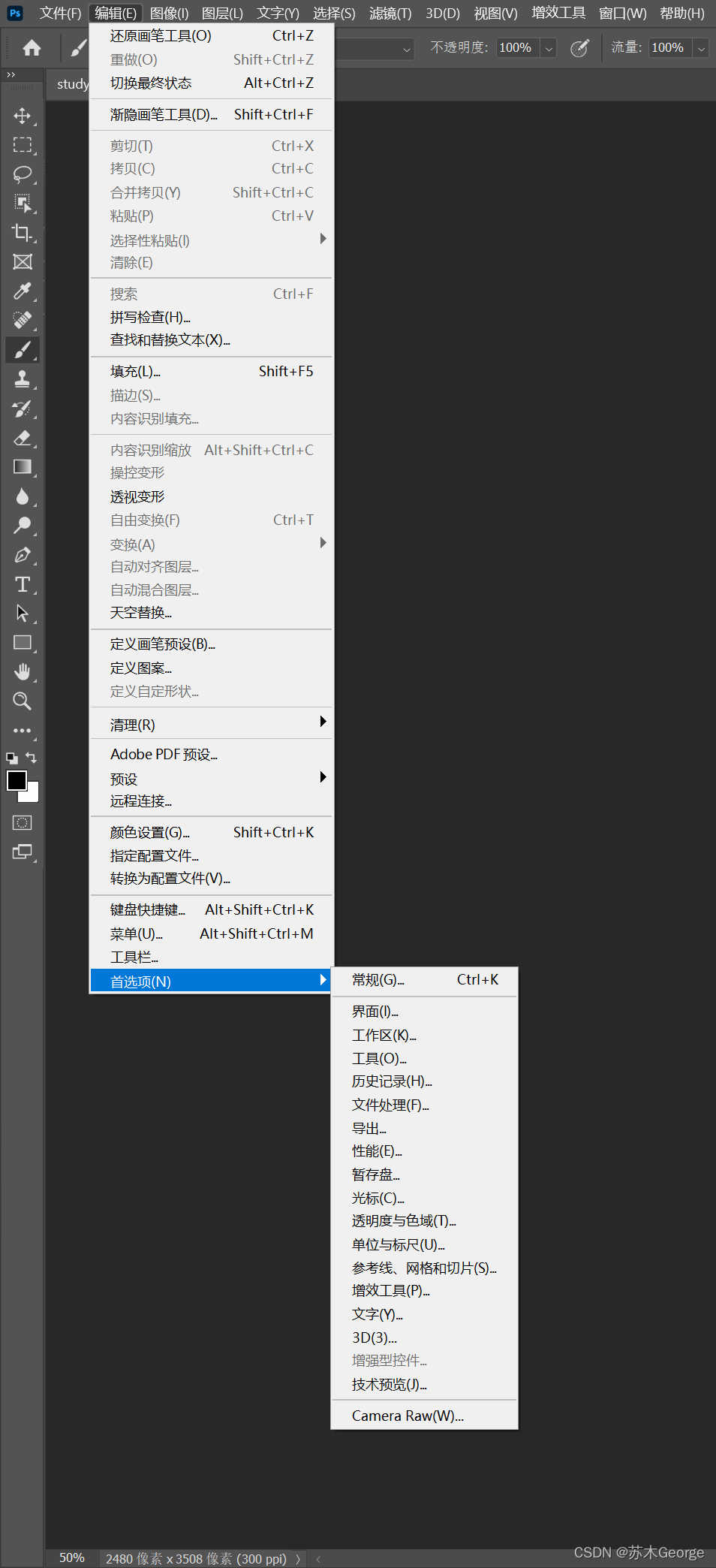Click the flow value field 100%
Viewport: 716px width, 1568px height.
[670, 48]
